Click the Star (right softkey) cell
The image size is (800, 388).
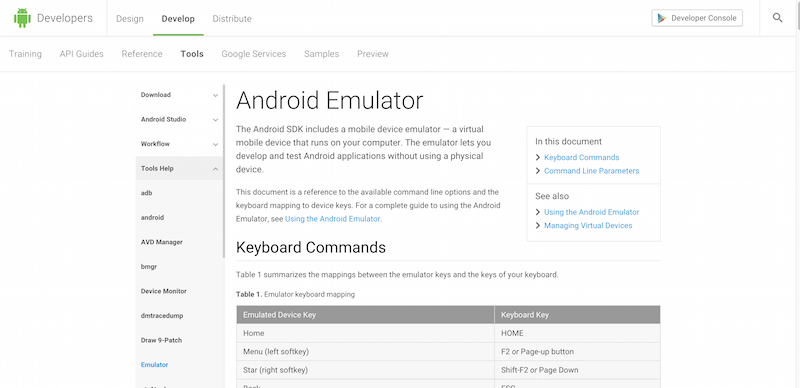pos(365,370)
